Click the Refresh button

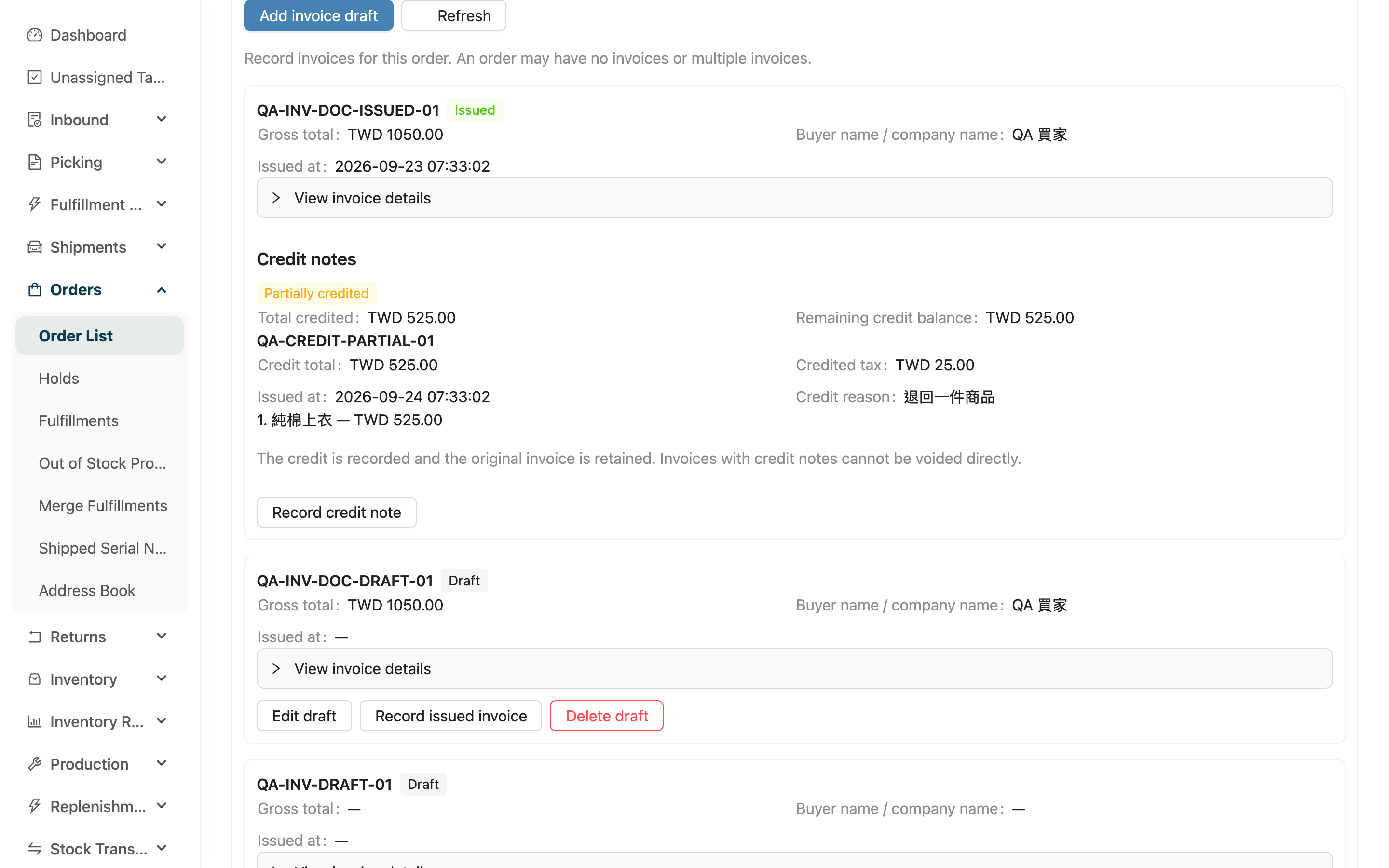pyautogui.click(x=453, y=15)
